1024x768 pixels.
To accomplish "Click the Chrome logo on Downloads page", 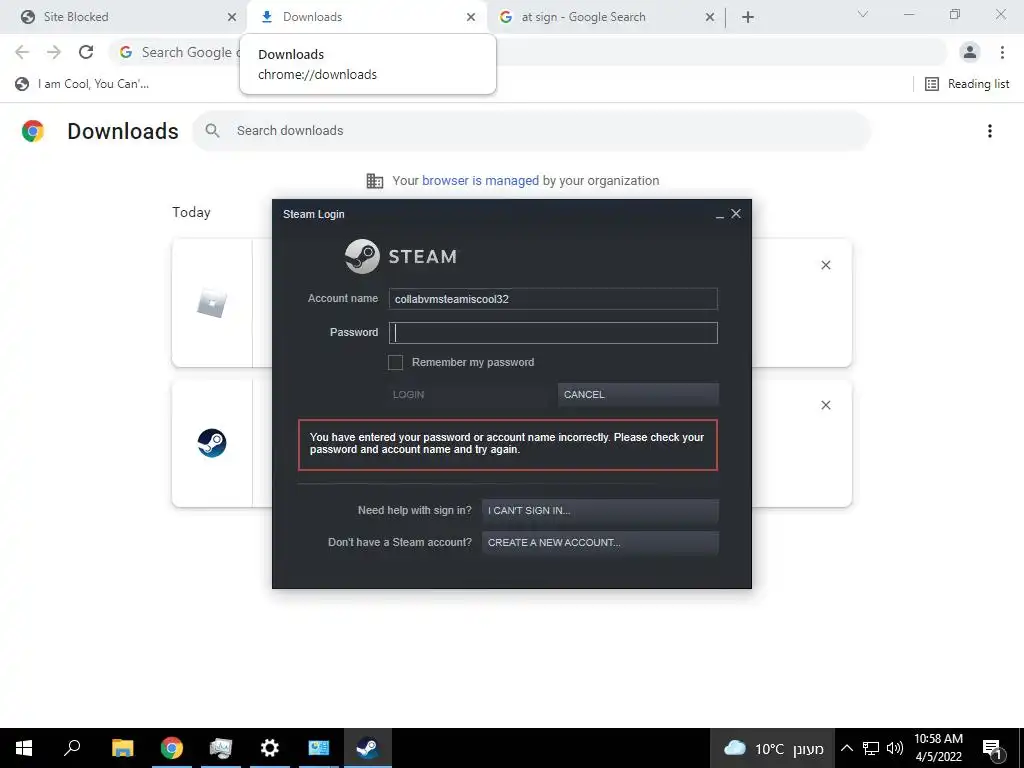I will 33,131.
